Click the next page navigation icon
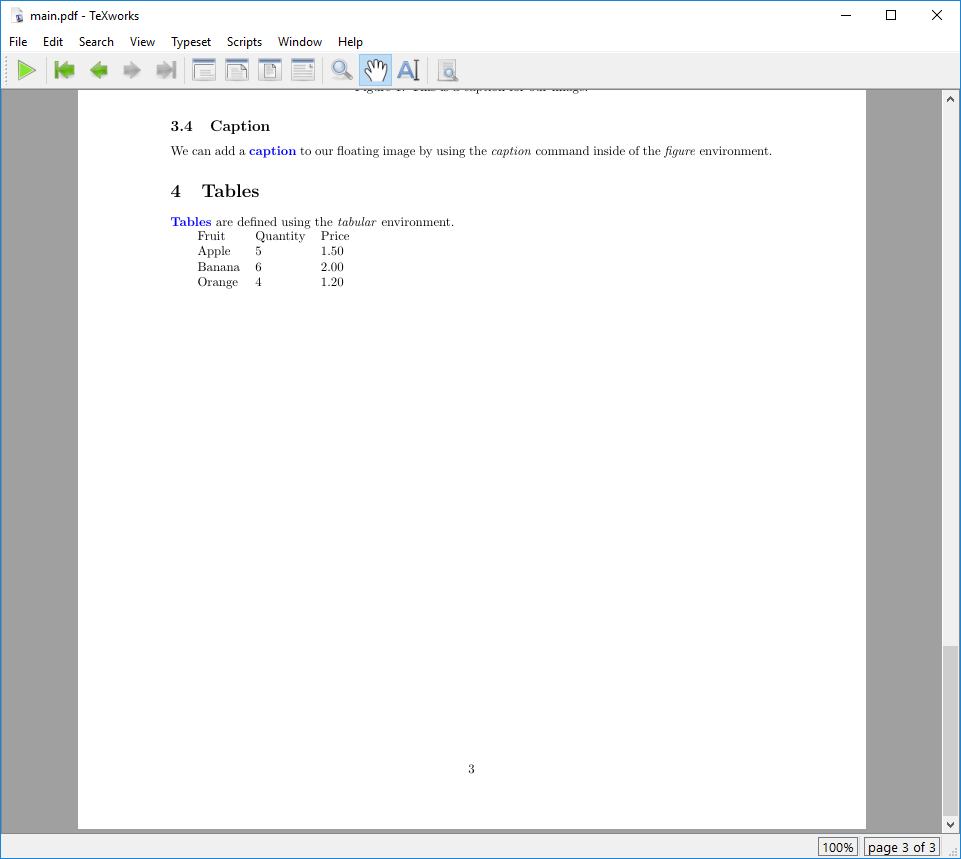This screenshot has width=961, height=859. (131, 70)
